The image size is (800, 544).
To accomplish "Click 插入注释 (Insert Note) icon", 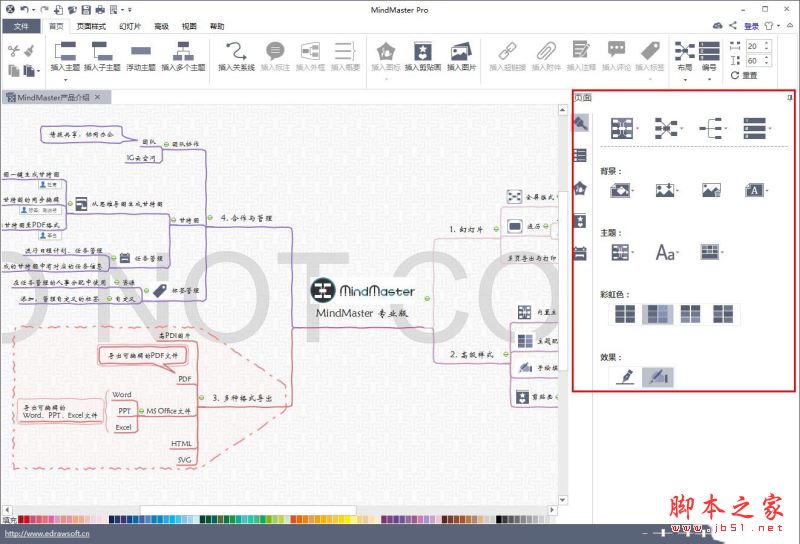I will pos(581,51).
